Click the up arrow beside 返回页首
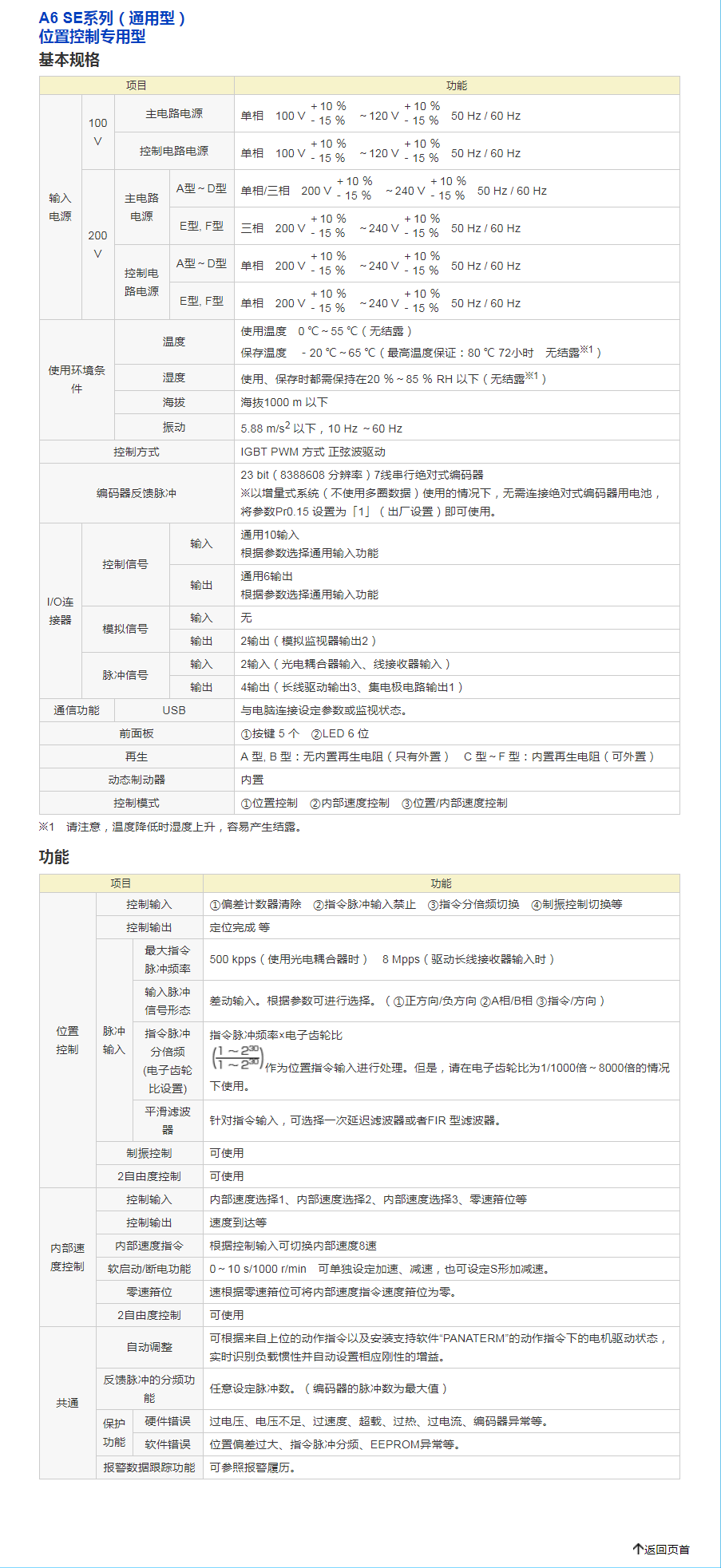Viewport: 721px width, 1568px height. point(638,1549)
